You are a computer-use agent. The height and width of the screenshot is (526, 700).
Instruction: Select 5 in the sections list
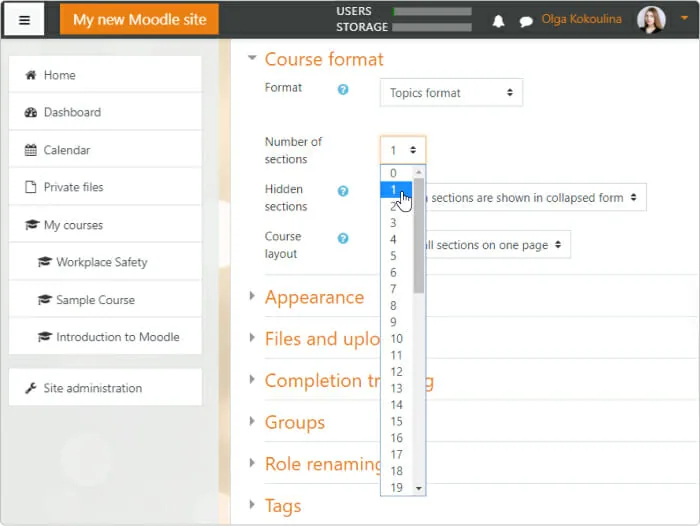396,256
